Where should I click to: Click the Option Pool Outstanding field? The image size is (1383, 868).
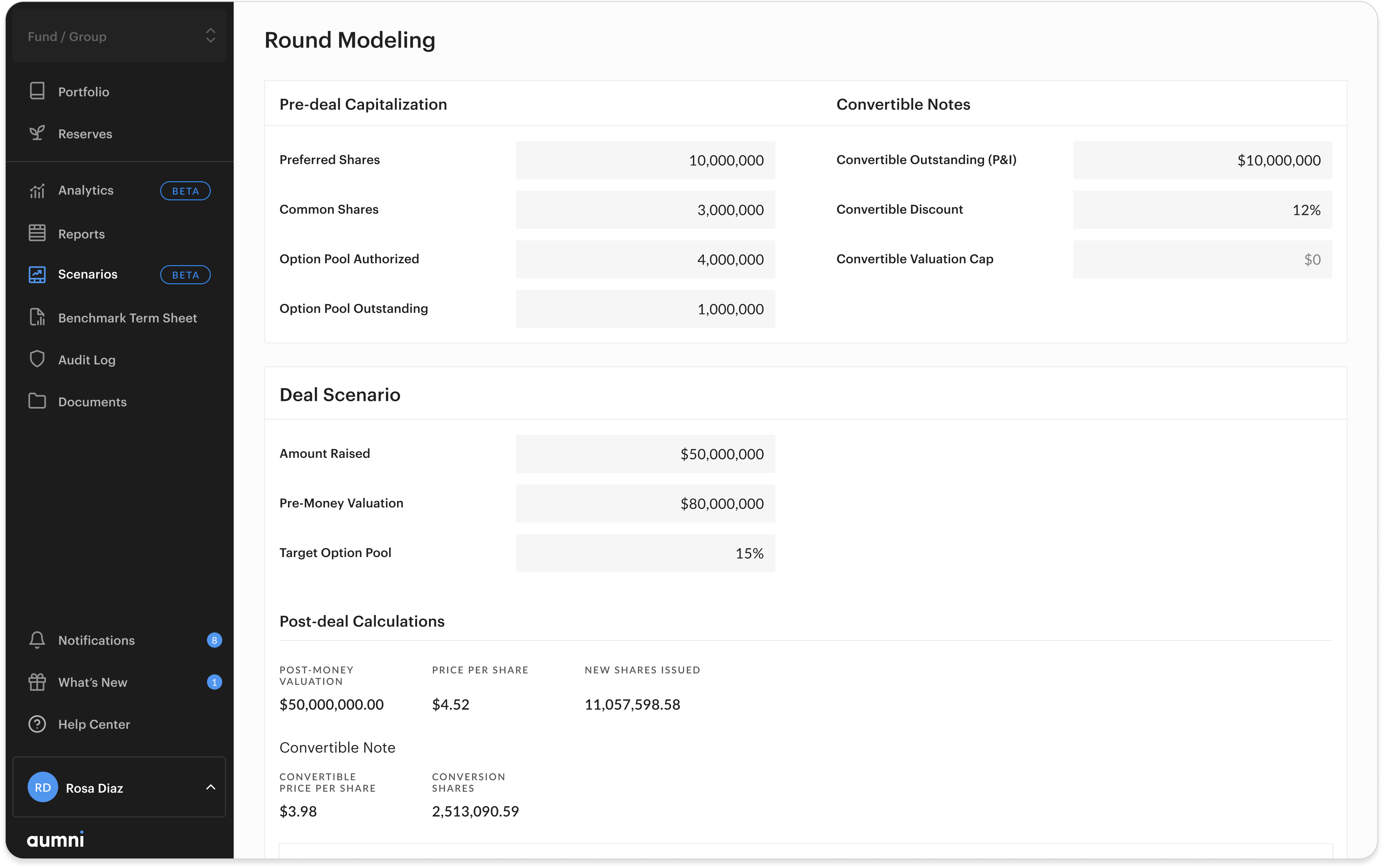click(646, 309)
